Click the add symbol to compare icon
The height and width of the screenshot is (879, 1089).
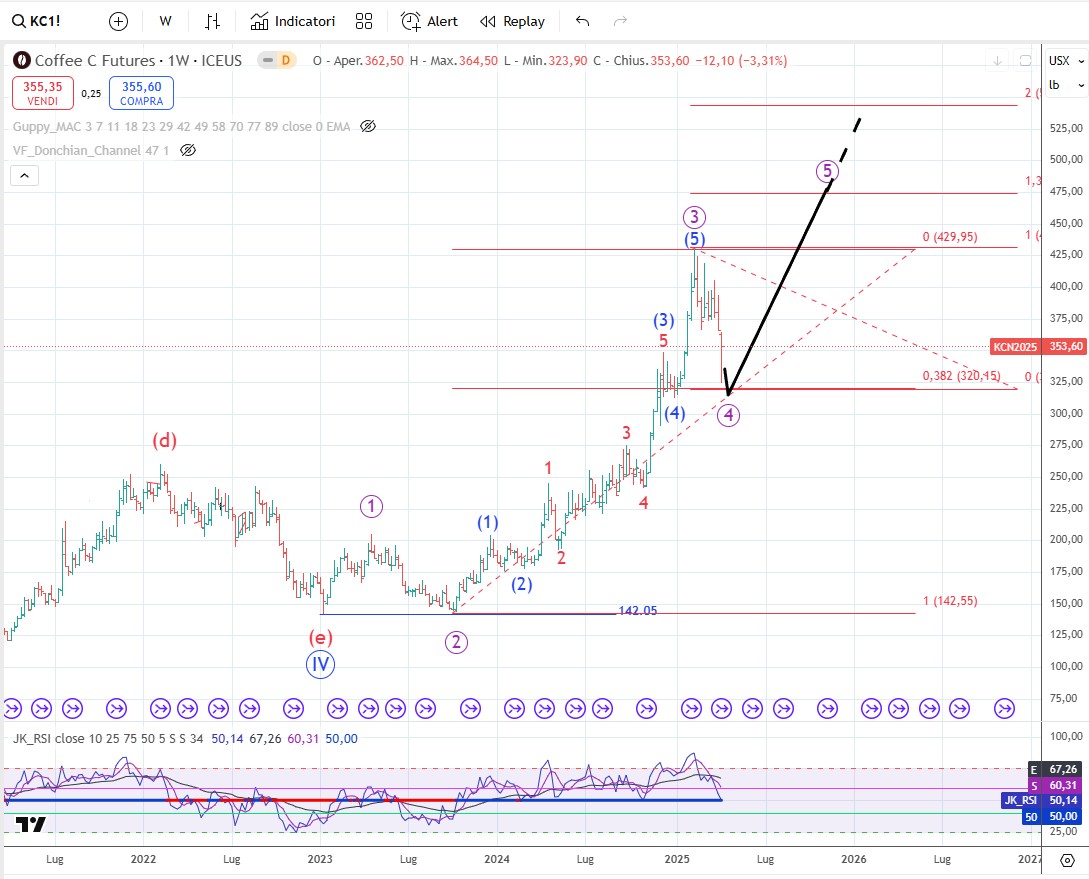[118, 21]
